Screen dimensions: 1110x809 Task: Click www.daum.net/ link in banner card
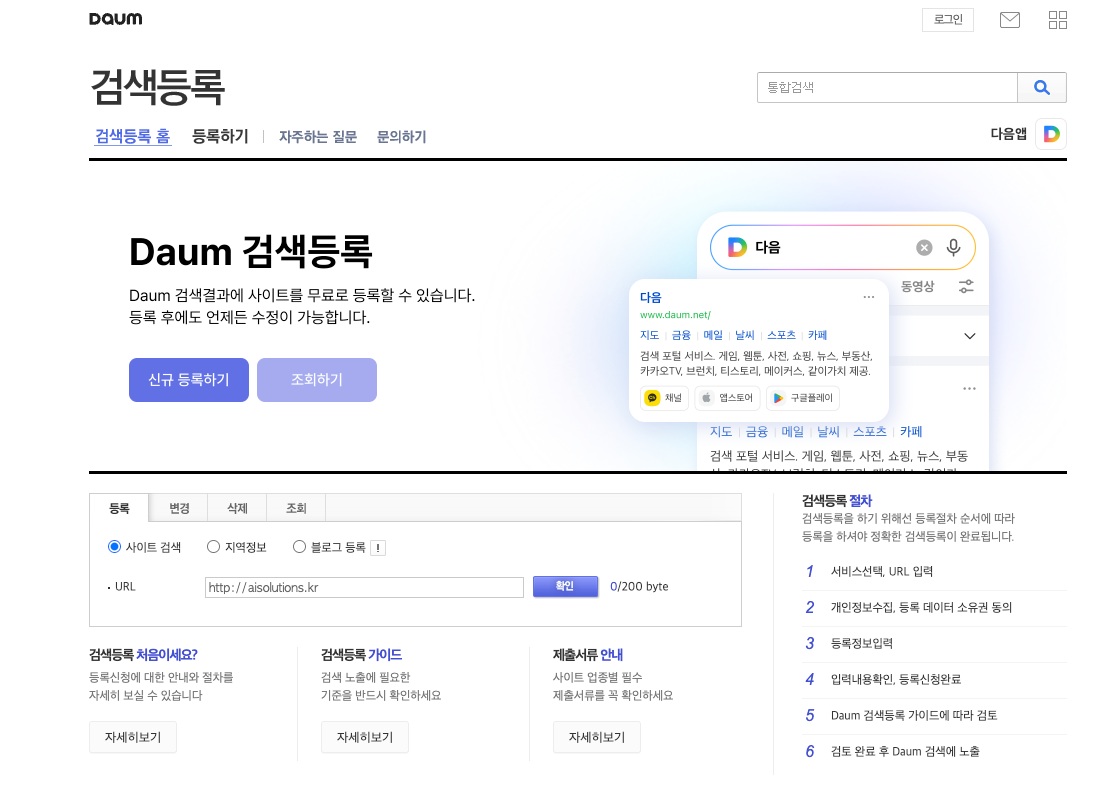point(675,315)
